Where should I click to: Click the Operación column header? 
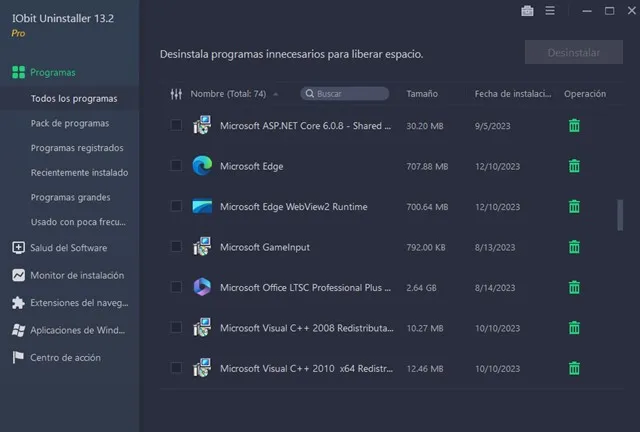pos(585,94)
